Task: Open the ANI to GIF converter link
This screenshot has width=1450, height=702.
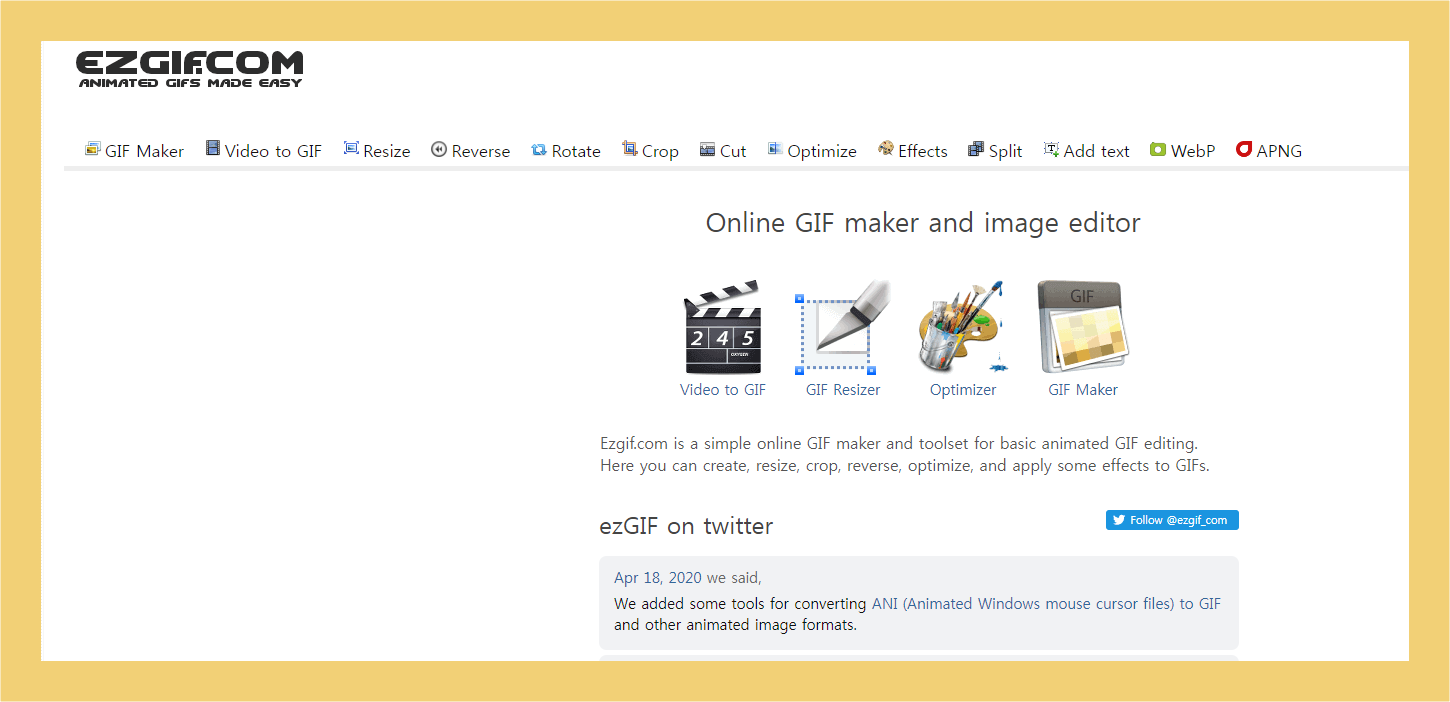Action: point(1046,604)
